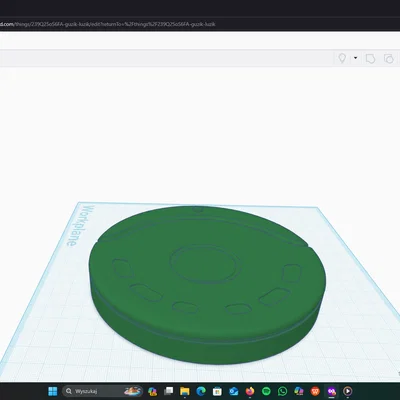
Task: Launch Microsoft Edge from the taskbar
Action: click(x=201, y=391)
